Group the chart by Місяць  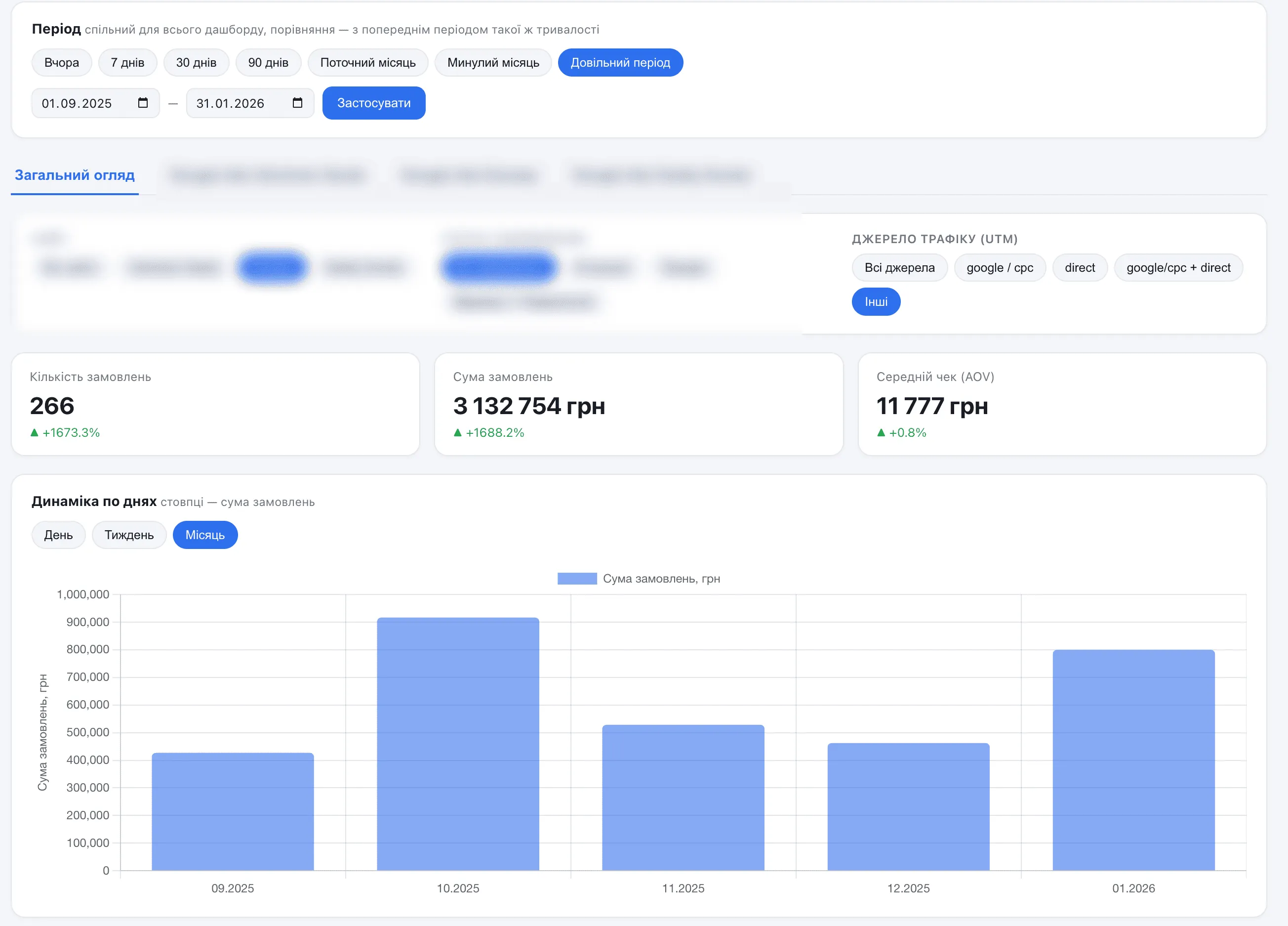tap(205, 535)
